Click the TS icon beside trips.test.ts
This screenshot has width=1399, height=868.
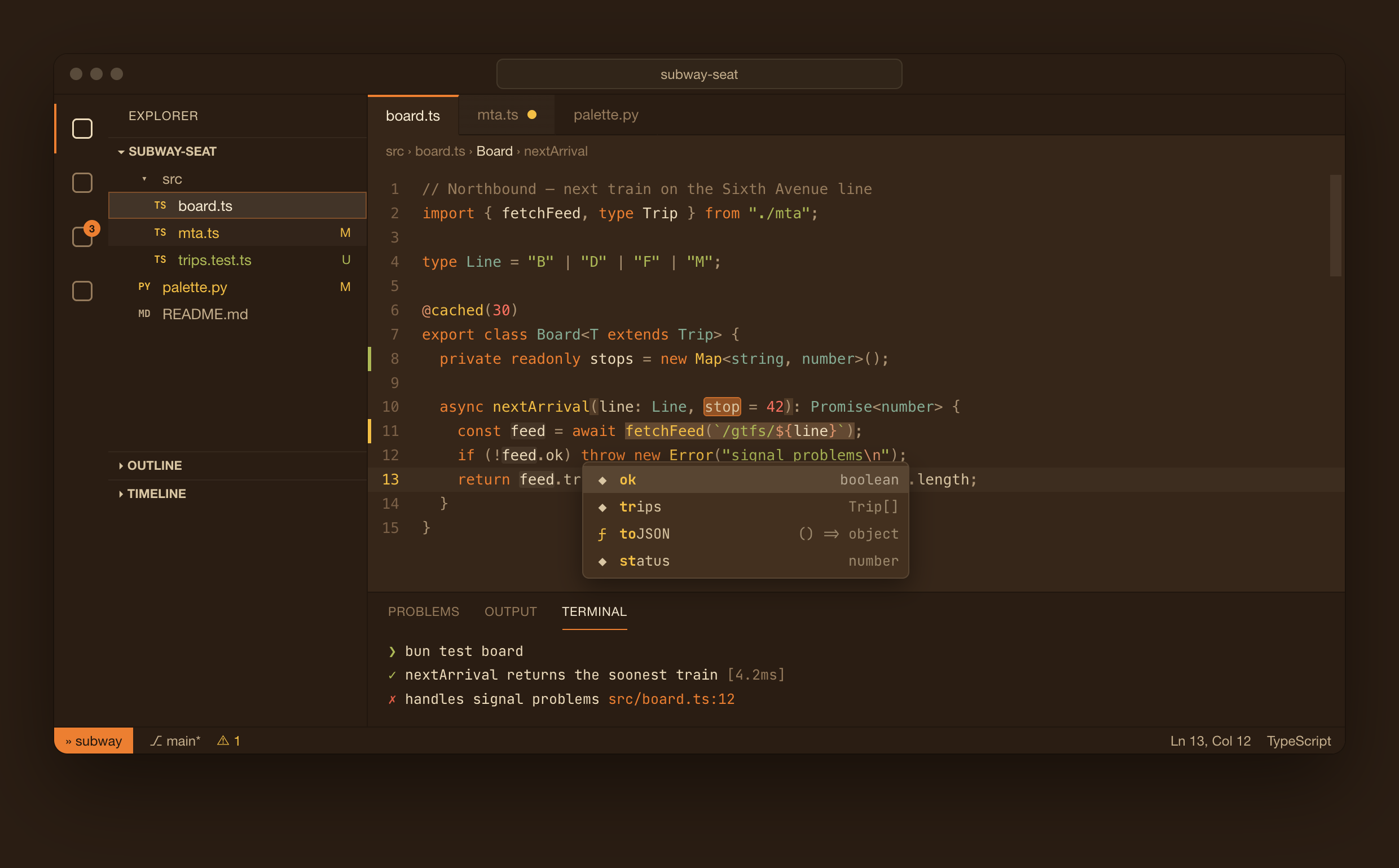(x=160, y=259)
